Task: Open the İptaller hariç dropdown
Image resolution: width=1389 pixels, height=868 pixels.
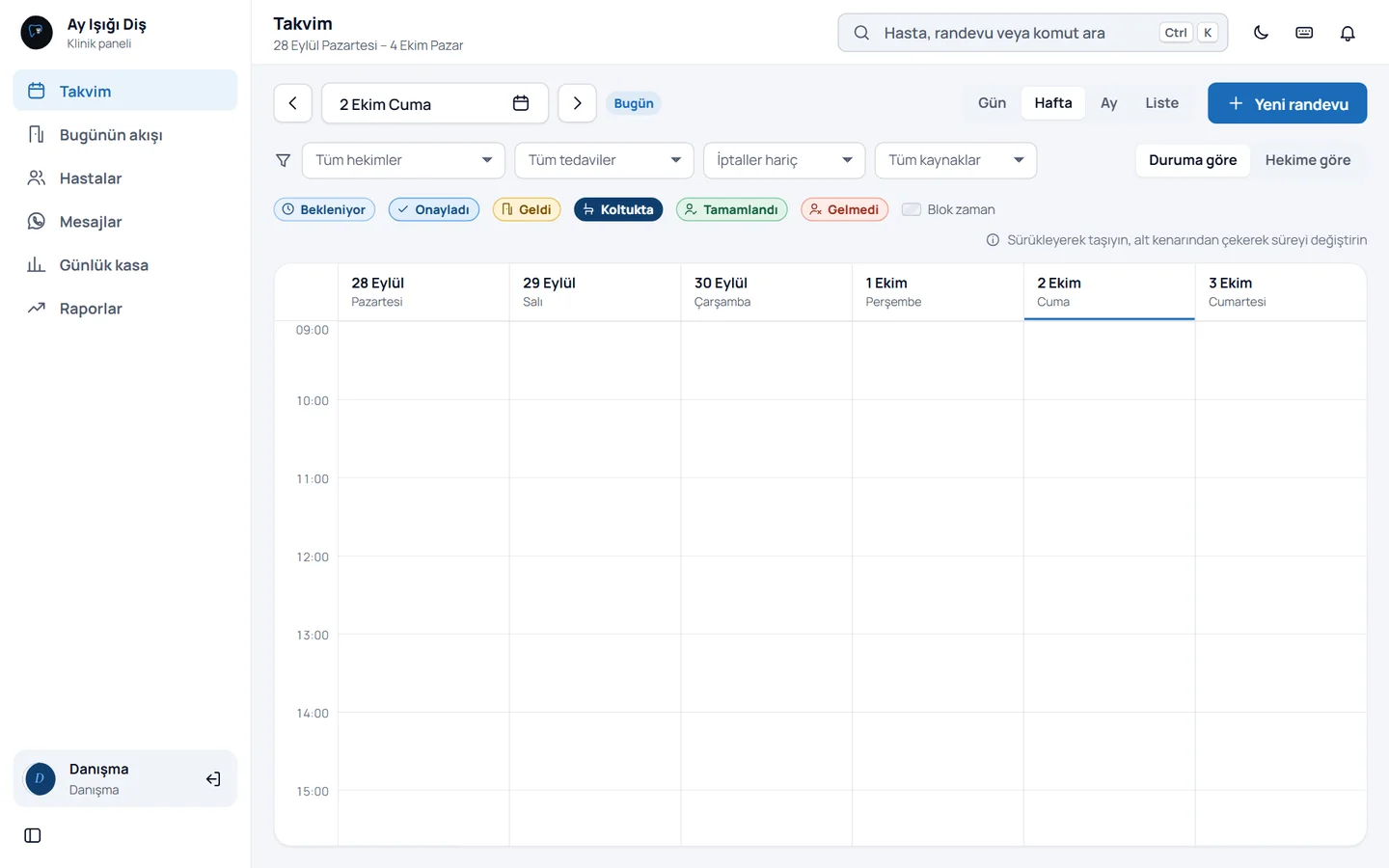Action: (x=784, y=160)
